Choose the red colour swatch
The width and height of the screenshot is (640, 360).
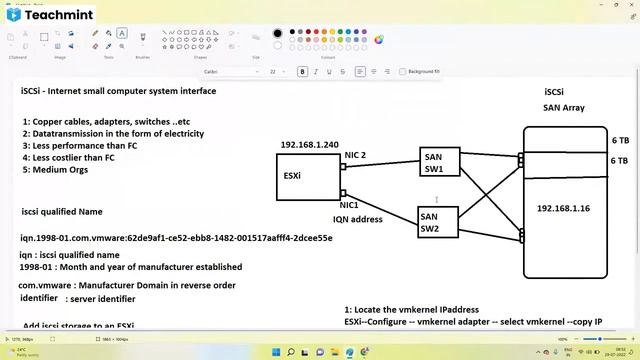316,31
